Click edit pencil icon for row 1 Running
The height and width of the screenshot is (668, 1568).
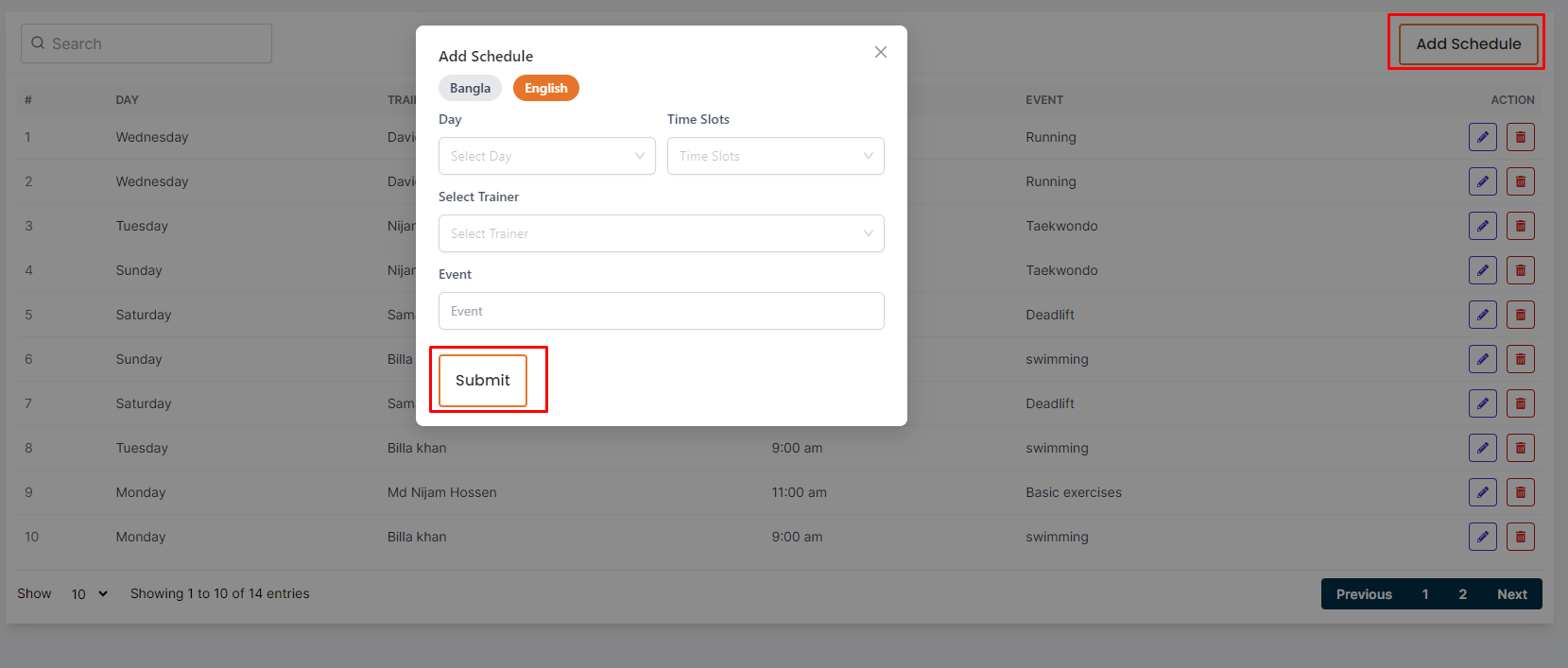pos(1482,137)
